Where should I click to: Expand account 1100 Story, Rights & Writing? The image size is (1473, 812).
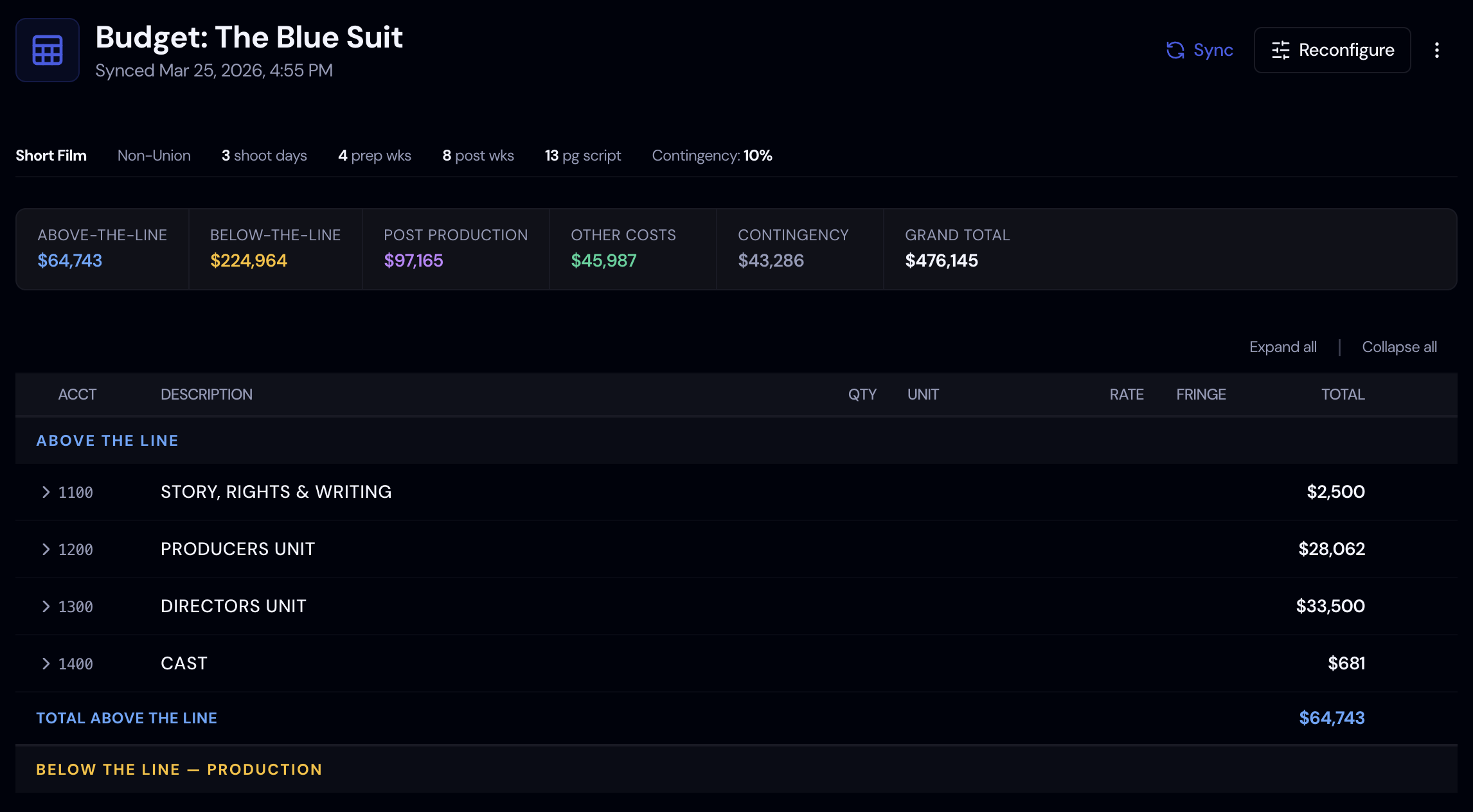tap(46, 492)
